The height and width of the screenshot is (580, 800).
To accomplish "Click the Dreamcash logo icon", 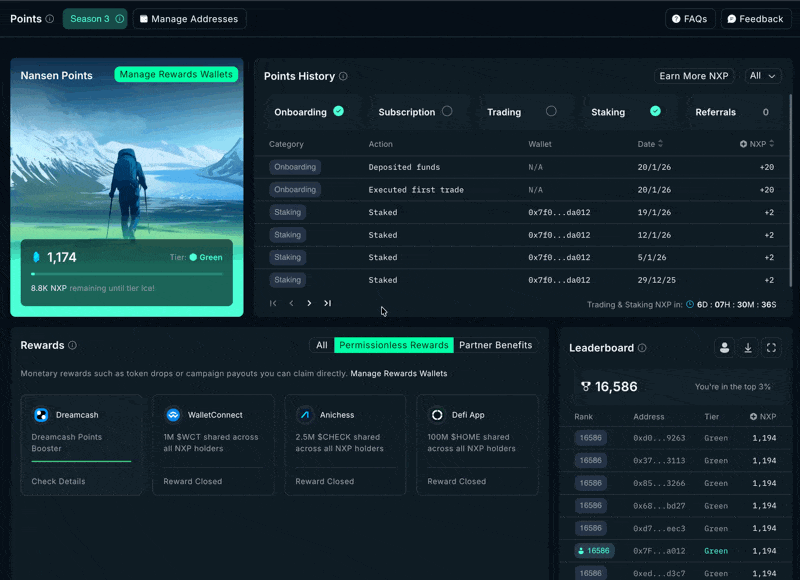I will point(41,415).
